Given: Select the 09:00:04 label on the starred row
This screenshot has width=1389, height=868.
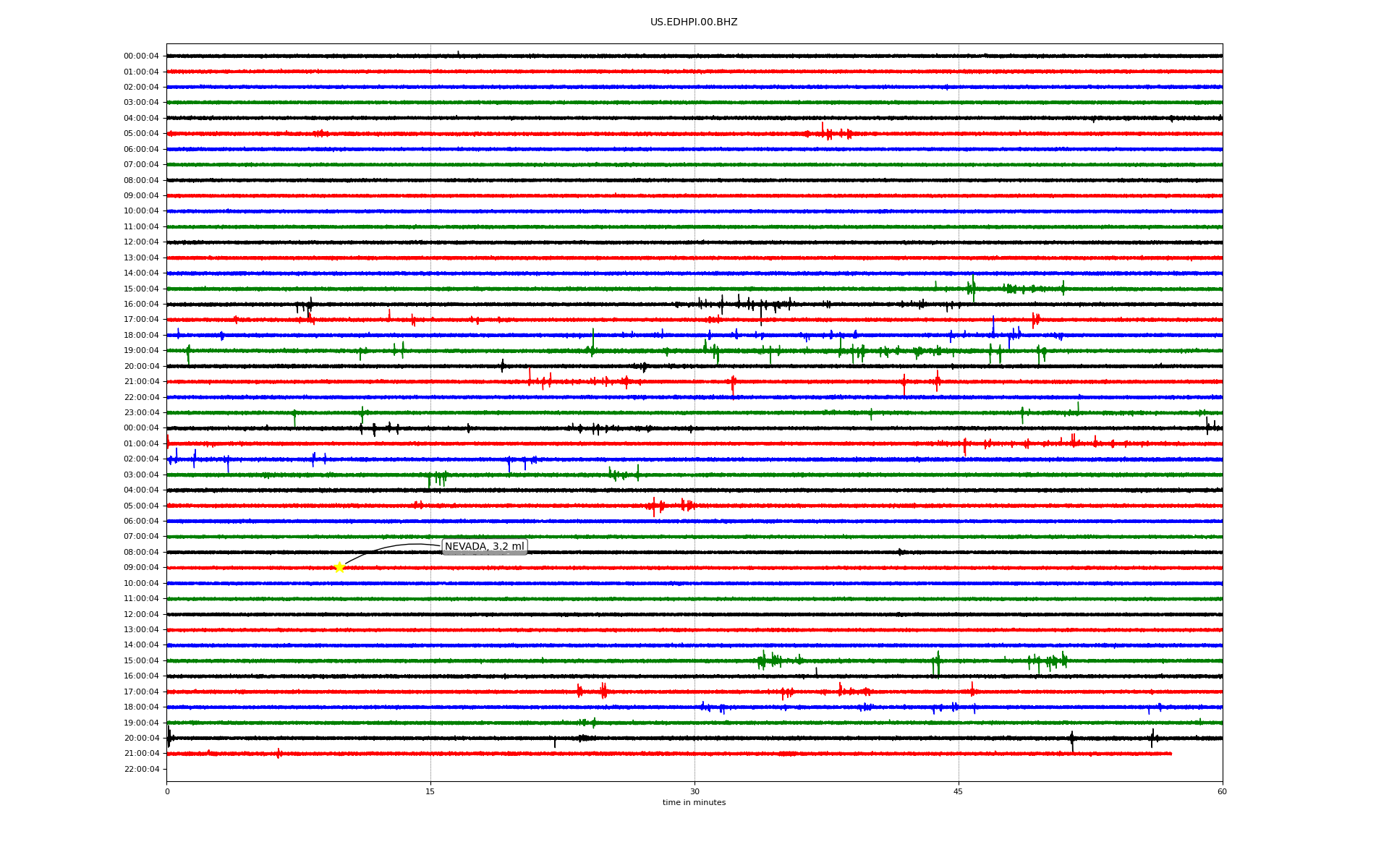Looking at the screenshot, I should coord(141,568).
